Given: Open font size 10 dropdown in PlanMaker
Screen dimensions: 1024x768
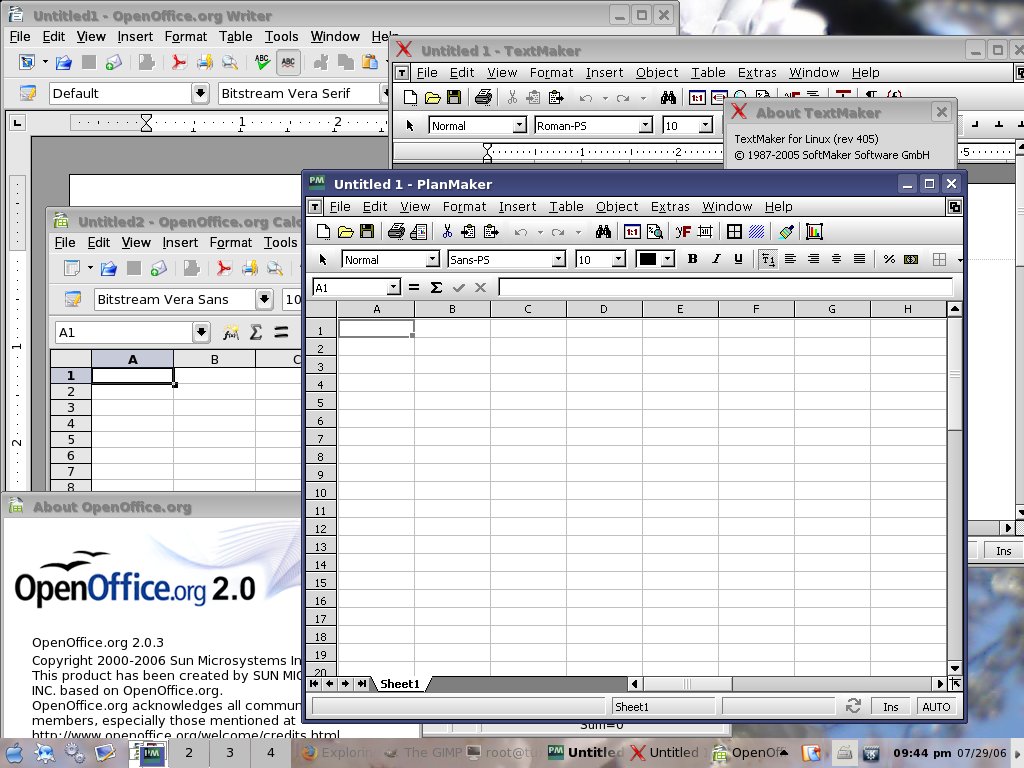Looking at the screenshot, I should [x=618, y=260].
